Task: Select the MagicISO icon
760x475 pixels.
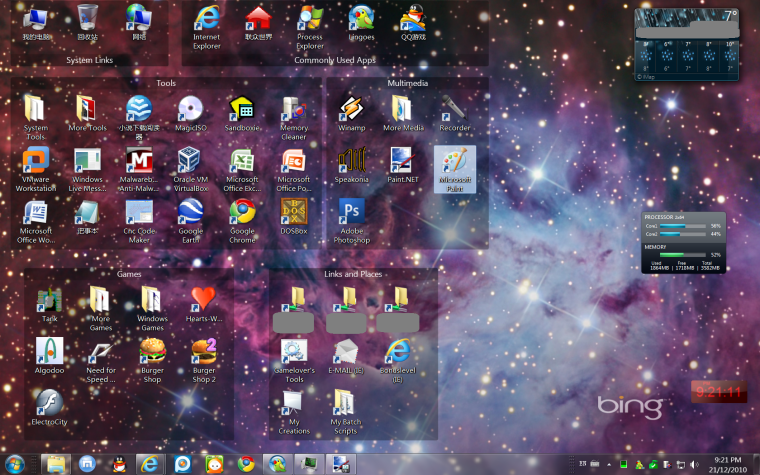Action: 189,108
